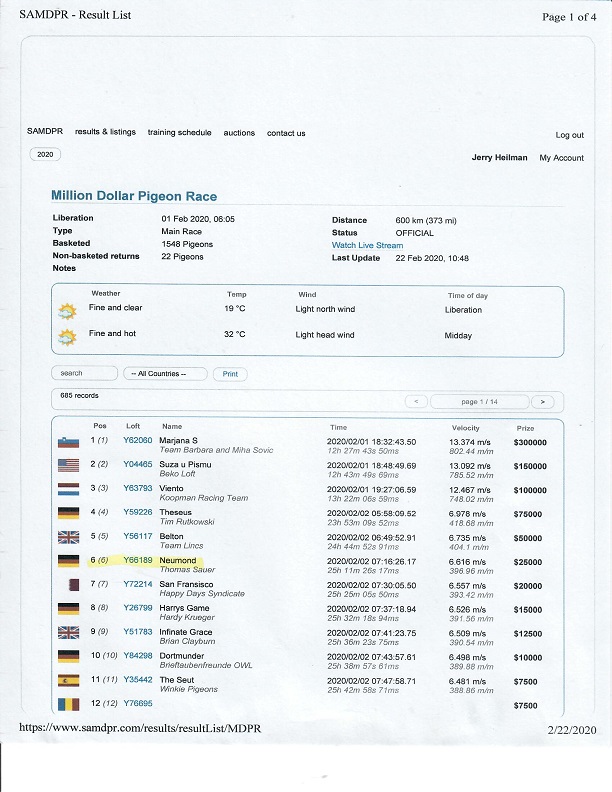Click the sun weather icon for Fine and hot
The image size is (612, 792).
(68, 337)
